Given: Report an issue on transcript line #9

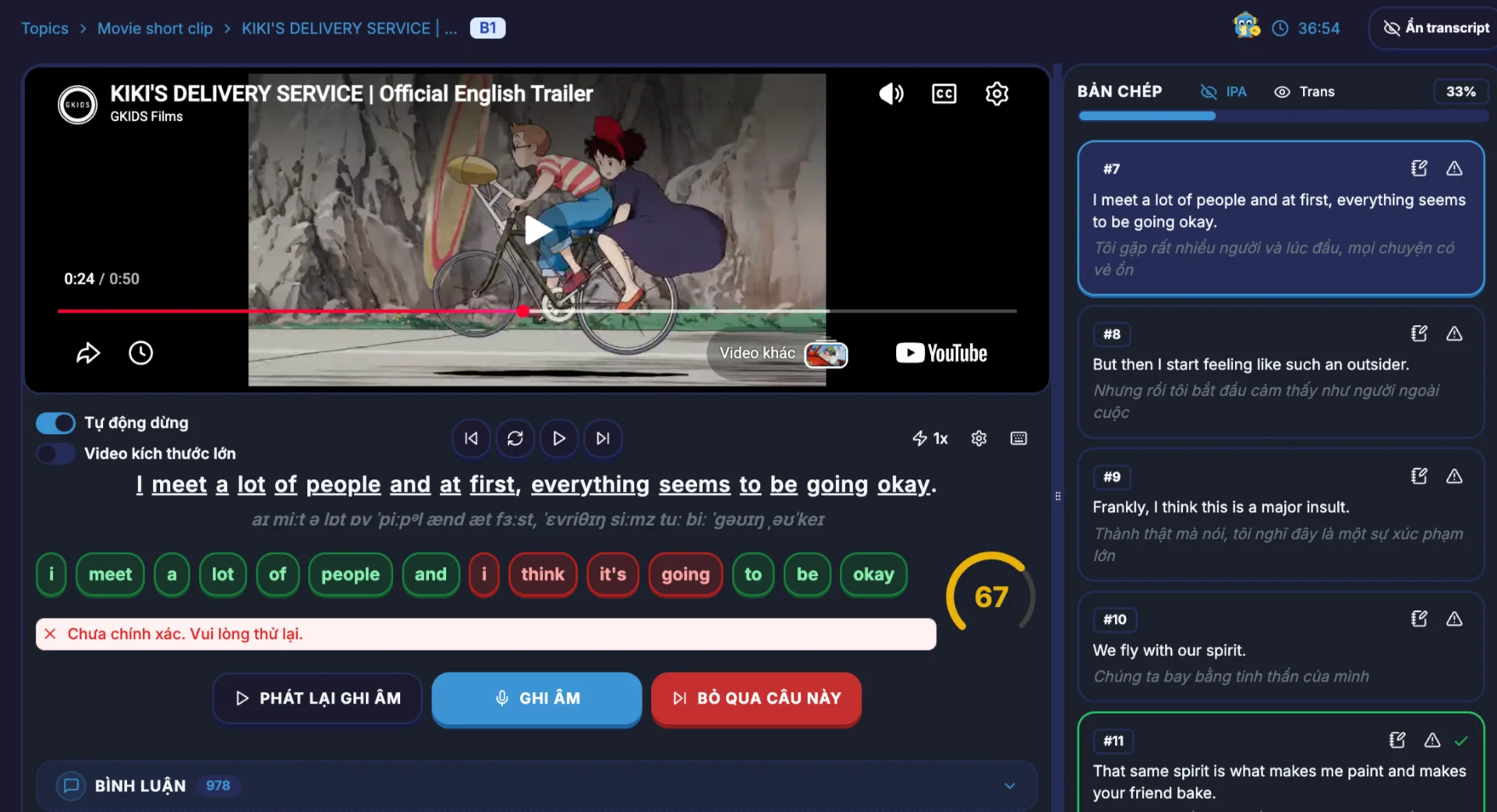Looking at the screenshot, I should click(1454, 476).
